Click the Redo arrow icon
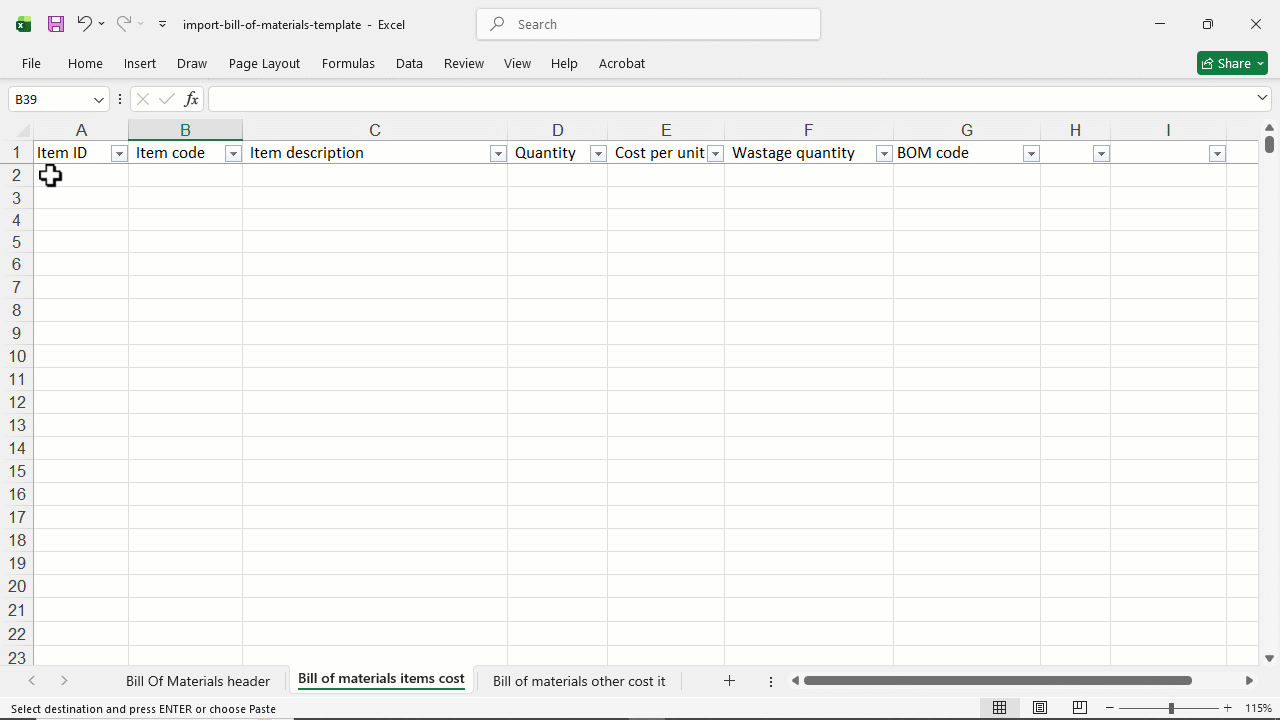1280x720 pixels. pos(124,23)
